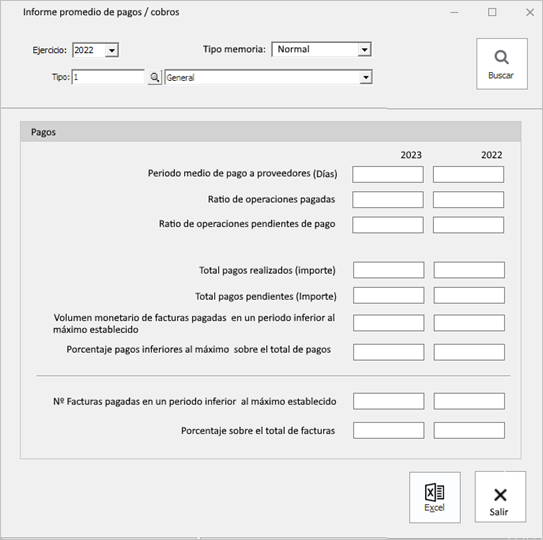Screen dimensions: 543x540
Task: Click the 'Tipo memoria:' label
Action: (234, 49)
